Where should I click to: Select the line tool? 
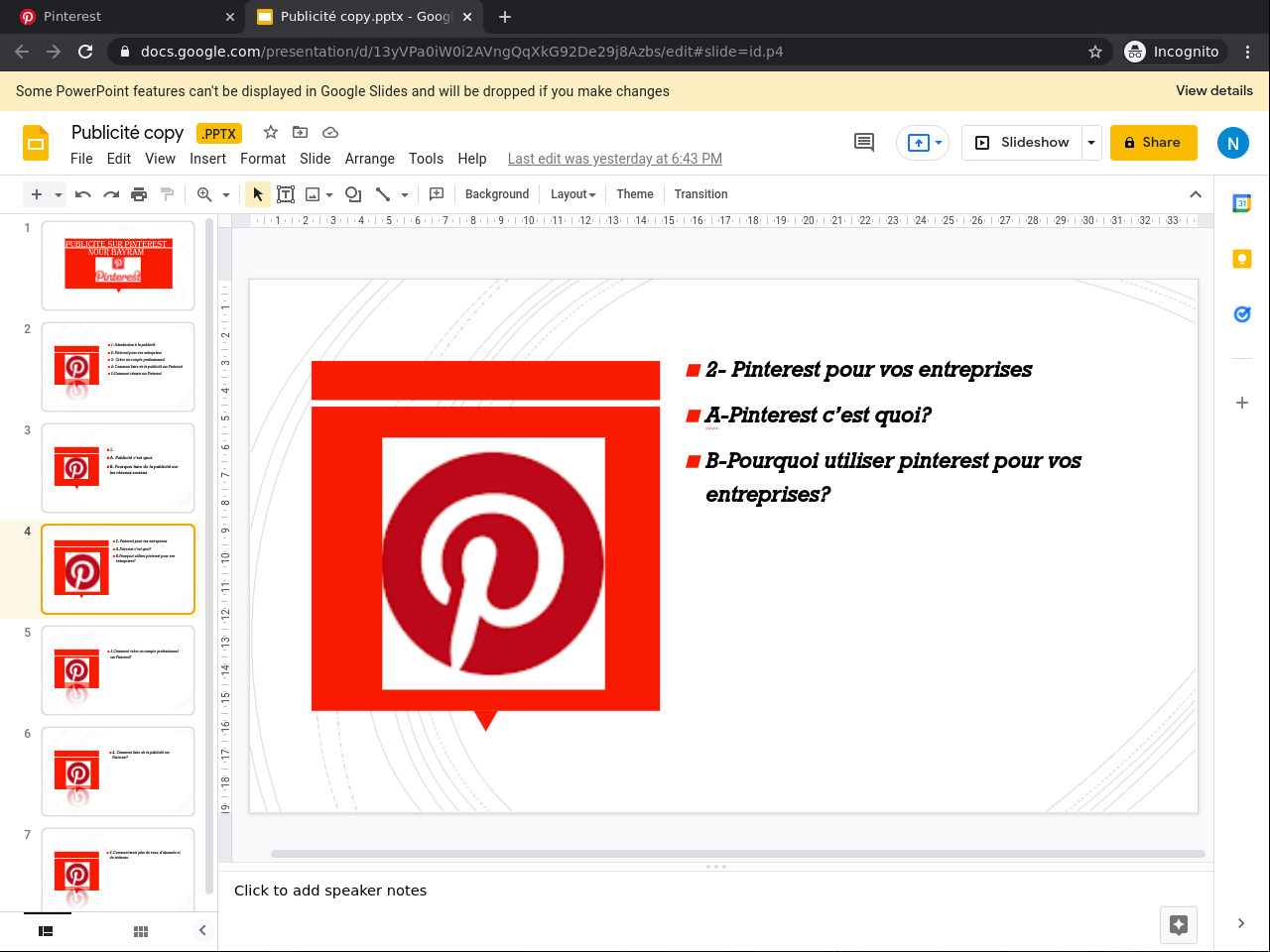(x=383, y=194)
